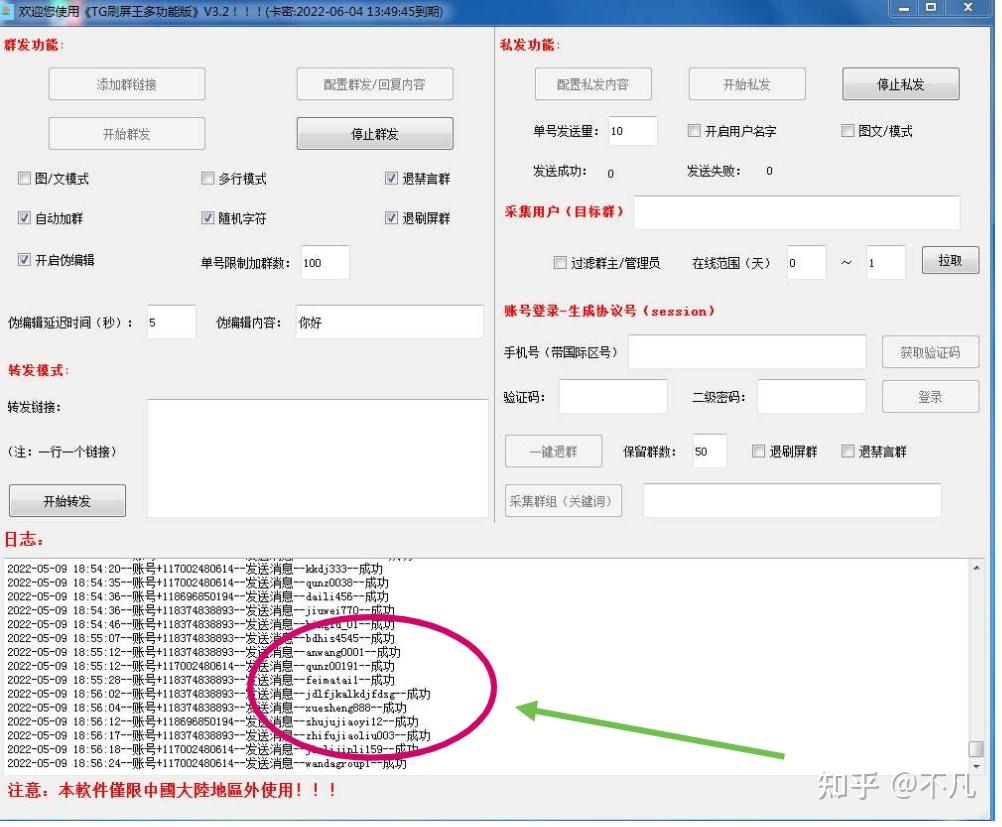The height and width of the screenshot is (827, 1002).
Task: Uncheck the 随机字符 option
Action: pos(209,217)
